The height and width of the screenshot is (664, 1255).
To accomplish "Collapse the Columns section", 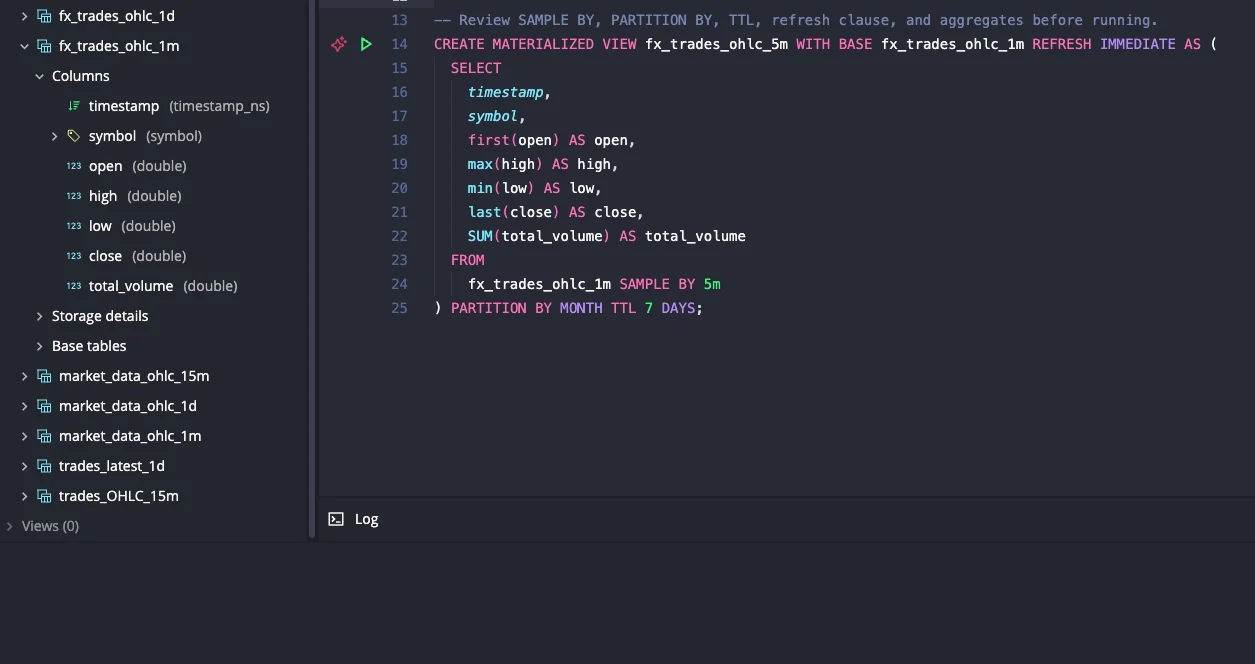I will click(40, 76).
